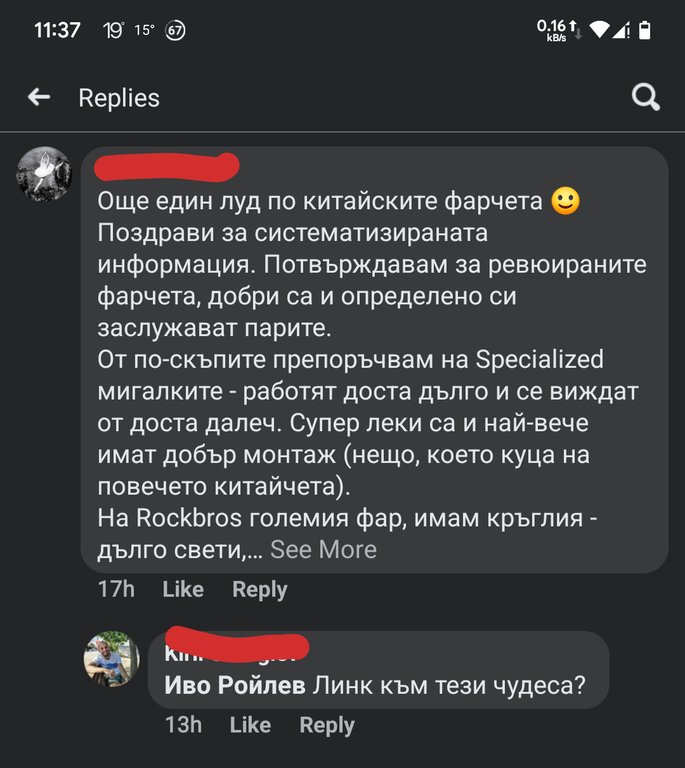Click the 17h timestamp

[x=116, y=589]
